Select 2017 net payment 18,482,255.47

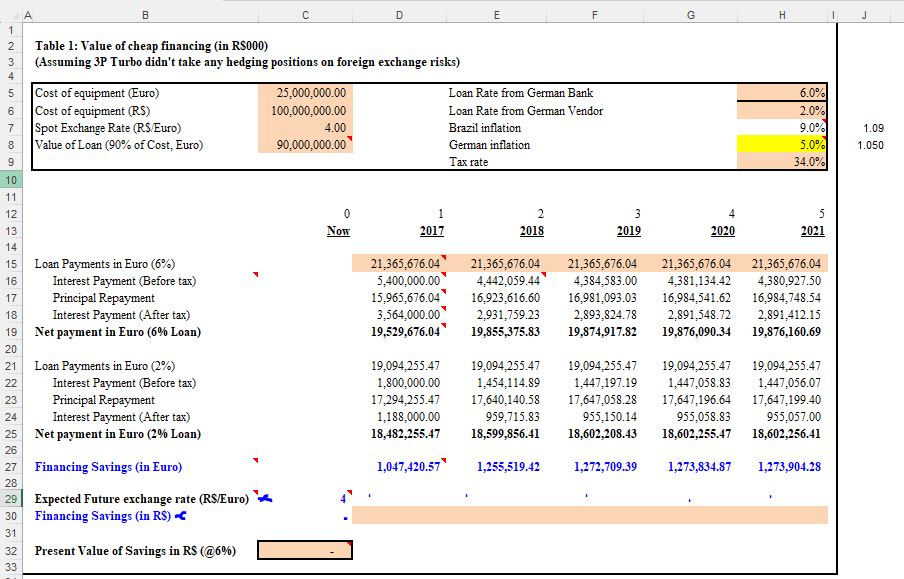tap(399, 434)
